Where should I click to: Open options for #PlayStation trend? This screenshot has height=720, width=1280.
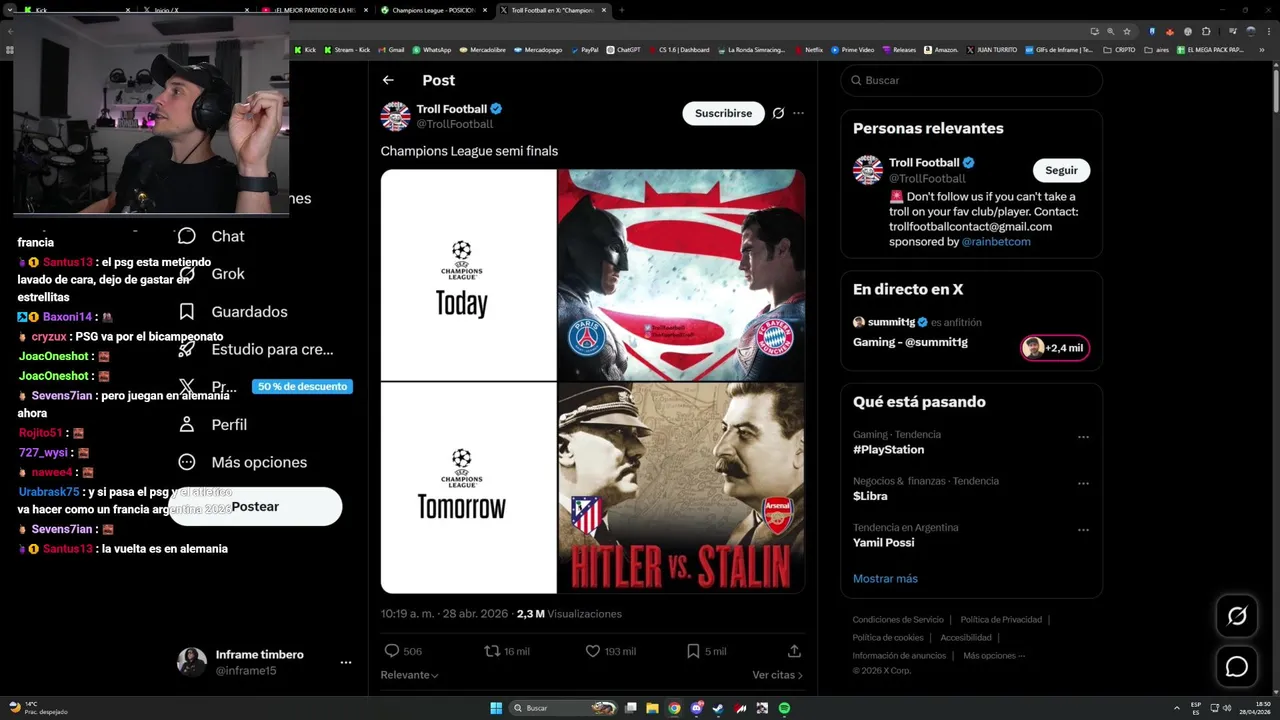(1083, 437)
